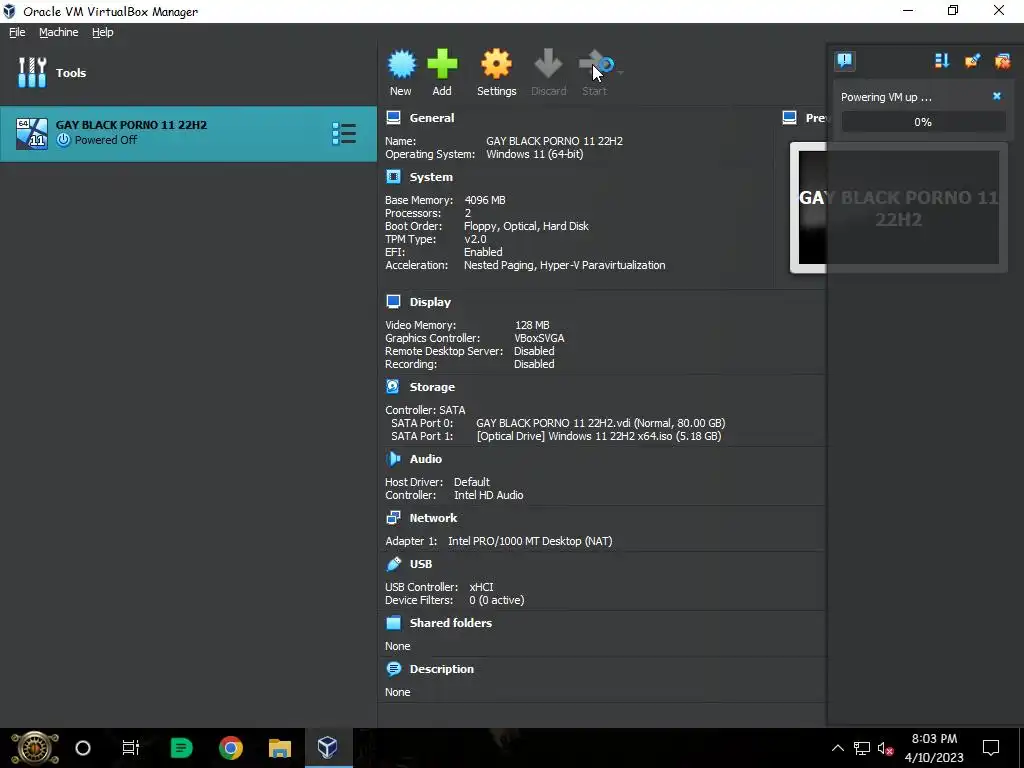Click the Powering VM up label
Image resolution: width=1024 pixels, height=768 pixels.
(x=886, y=97)
